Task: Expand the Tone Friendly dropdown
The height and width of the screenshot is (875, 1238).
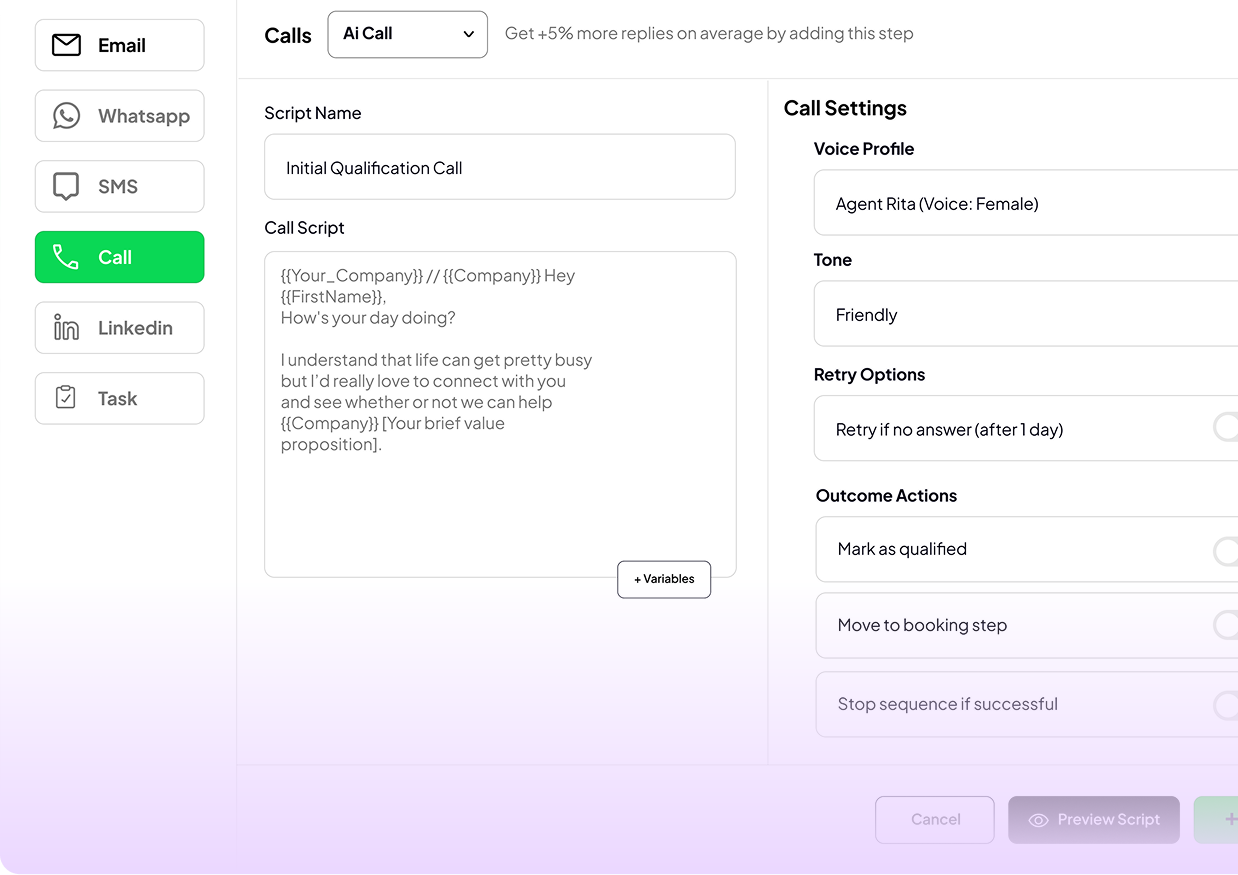Action: coord(1025,314)
